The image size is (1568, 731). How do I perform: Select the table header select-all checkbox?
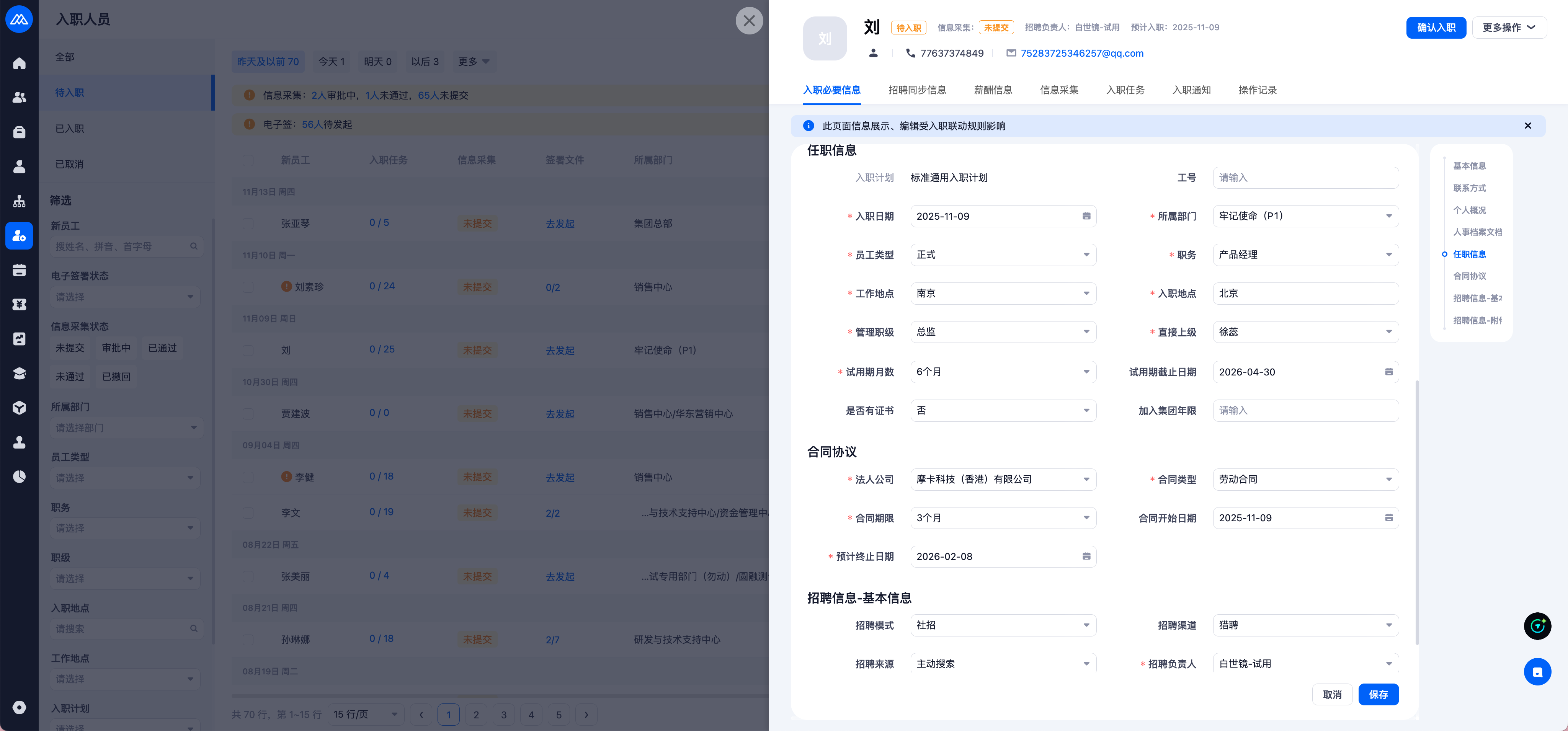(x=248, y=160)
